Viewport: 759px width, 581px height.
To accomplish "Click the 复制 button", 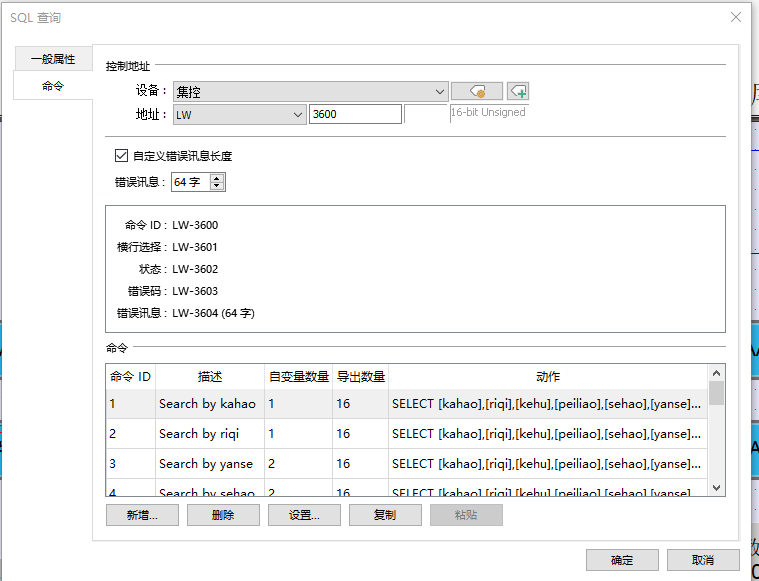I will (x=385, y=515).
